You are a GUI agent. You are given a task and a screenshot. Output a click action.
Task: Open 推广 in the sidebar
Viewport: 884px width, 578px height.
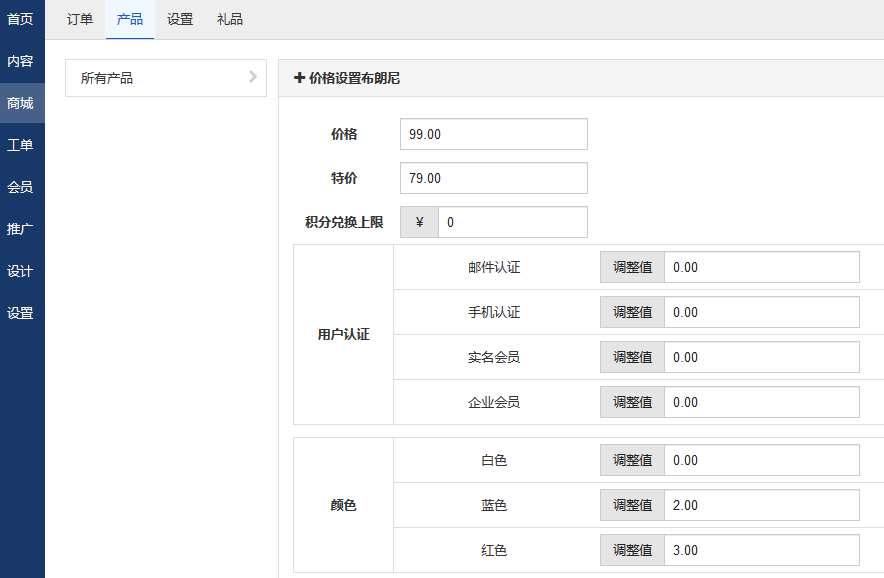click(x=21, y=229)
